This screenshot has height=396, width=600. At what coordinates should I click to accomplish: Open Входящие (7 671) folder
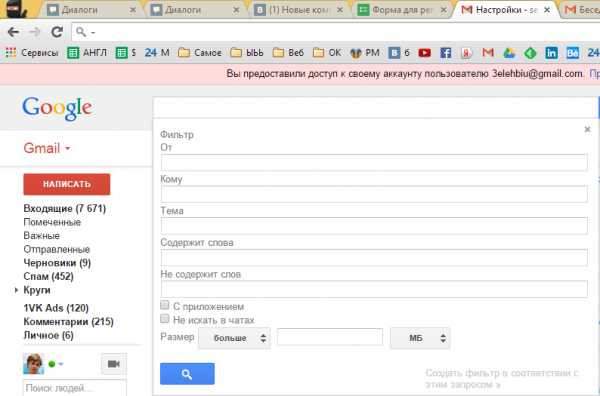(65, 209)
